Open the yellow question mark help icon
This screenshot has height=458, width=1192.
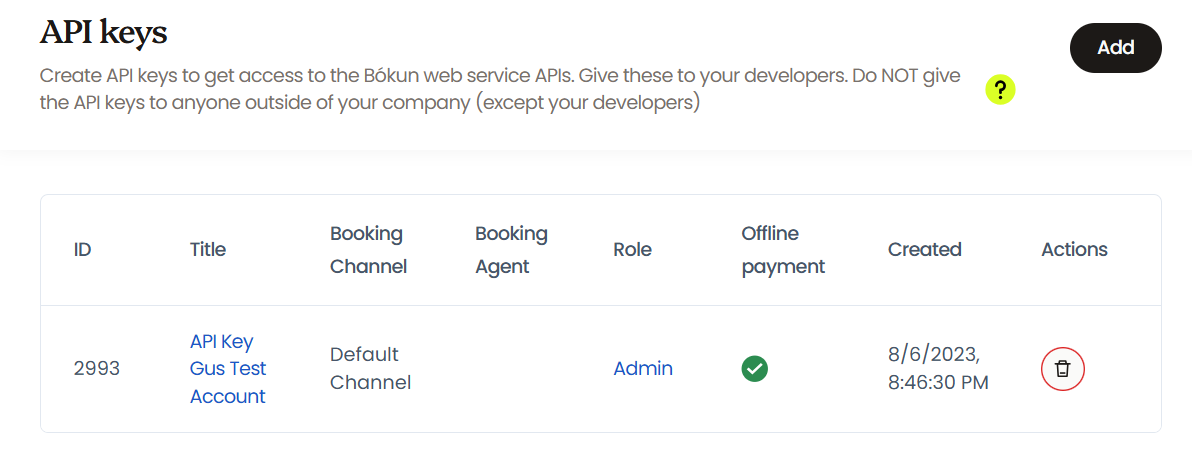1000,90
